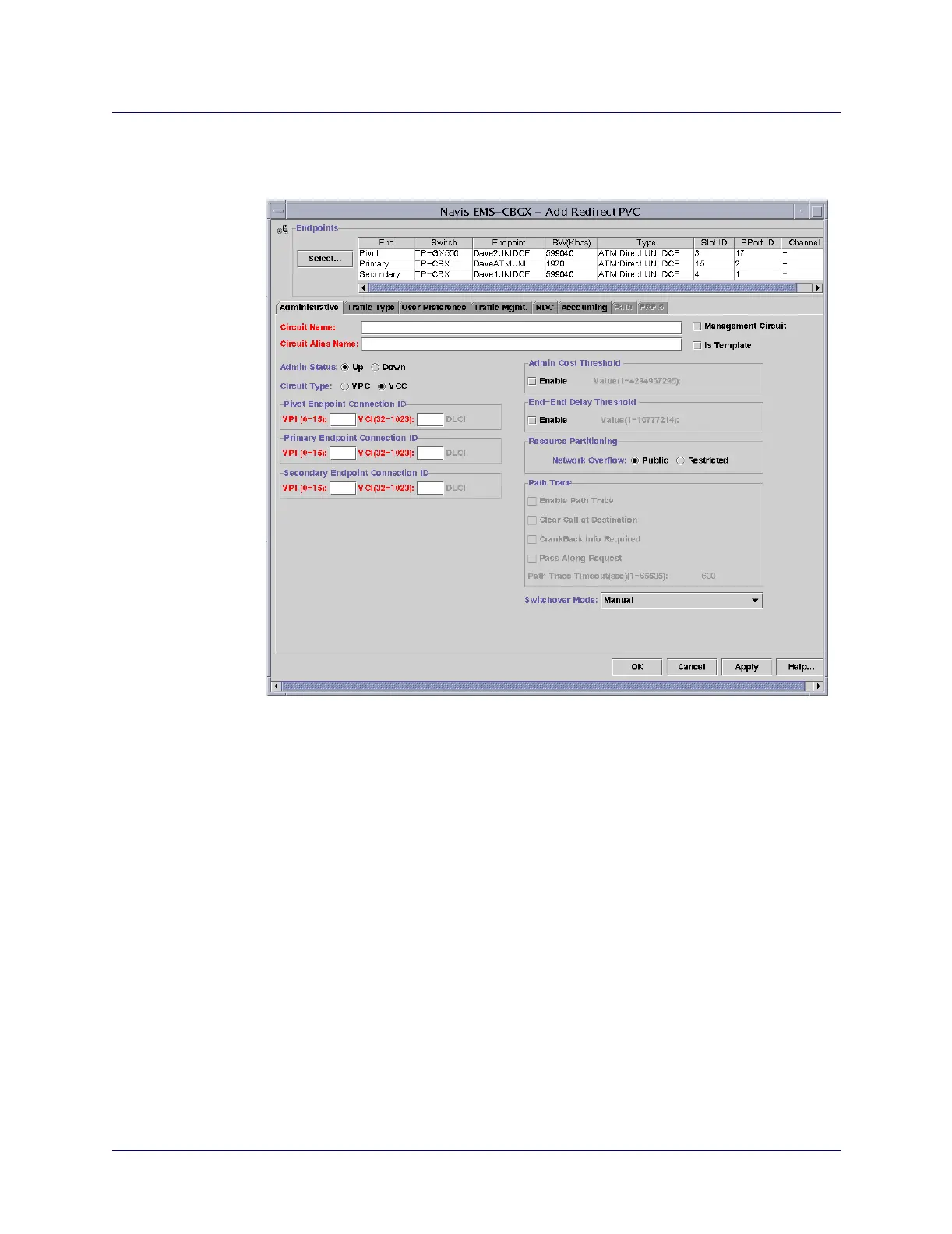This screenshot has width=952, height=1234.
Task: Click the Dave2UNIDCE endpoint cell
Action: (509, 254)
